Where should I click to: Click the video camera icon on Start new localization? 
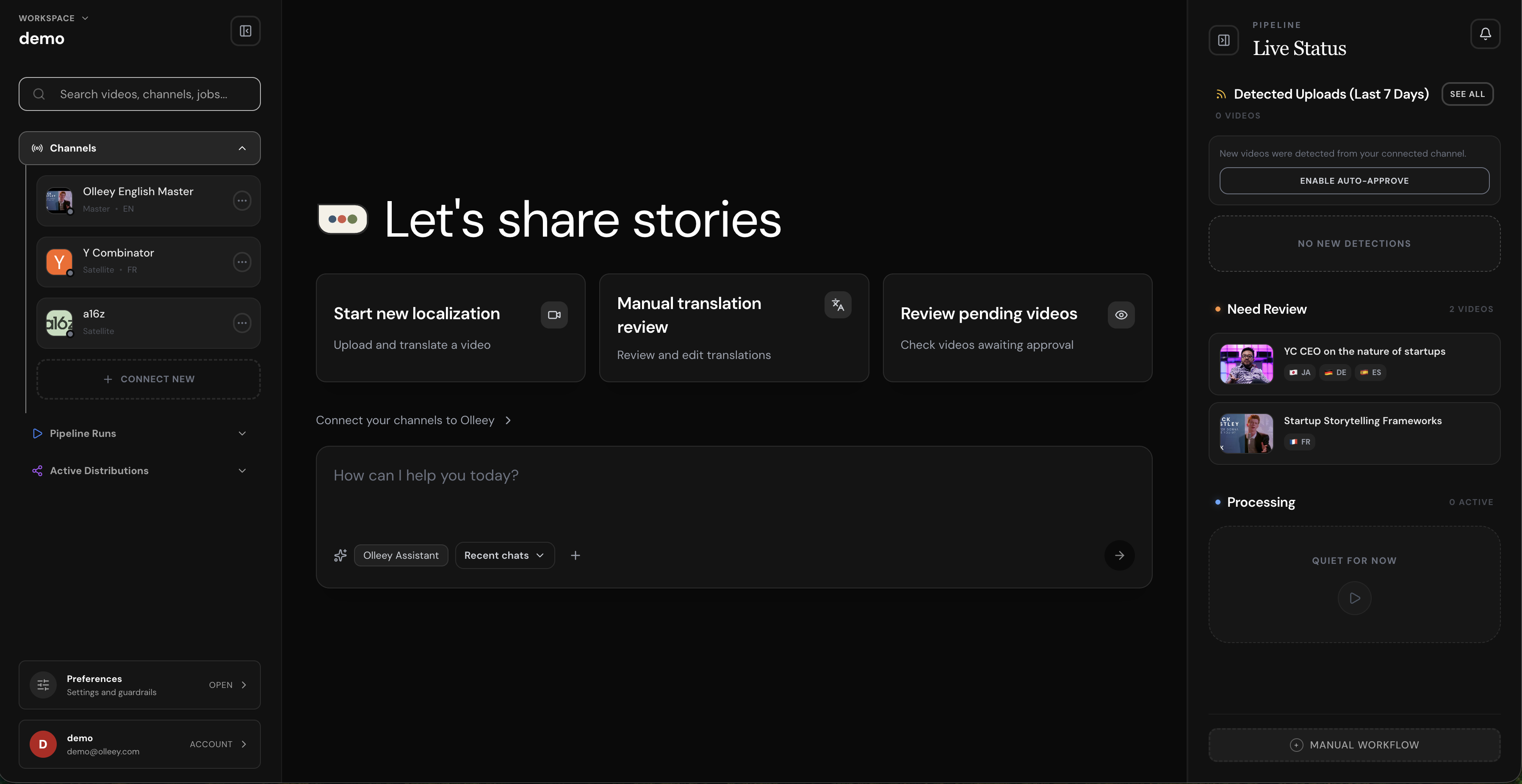553,314
